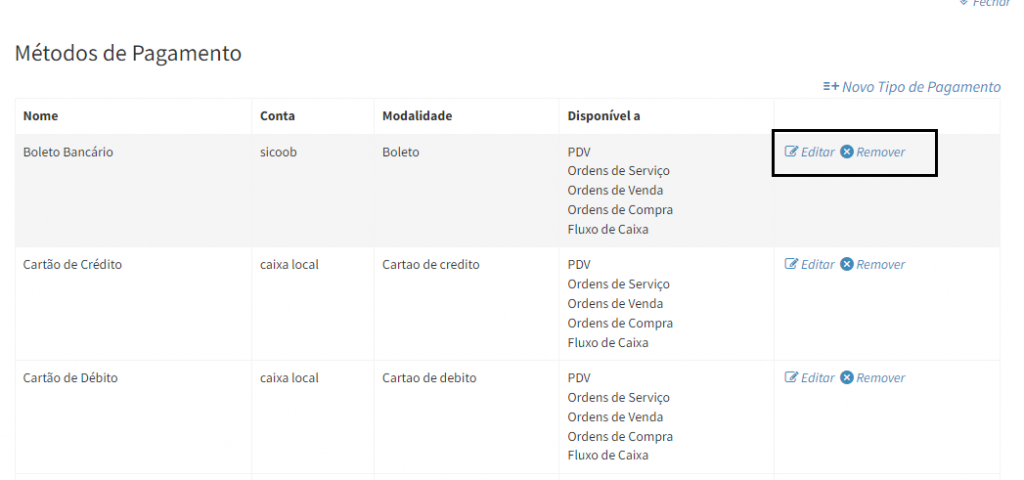The height and width of the screenshot is (480, 1024).
Task: Select the Cartão de Débito name cell
Action: (72, 378)
